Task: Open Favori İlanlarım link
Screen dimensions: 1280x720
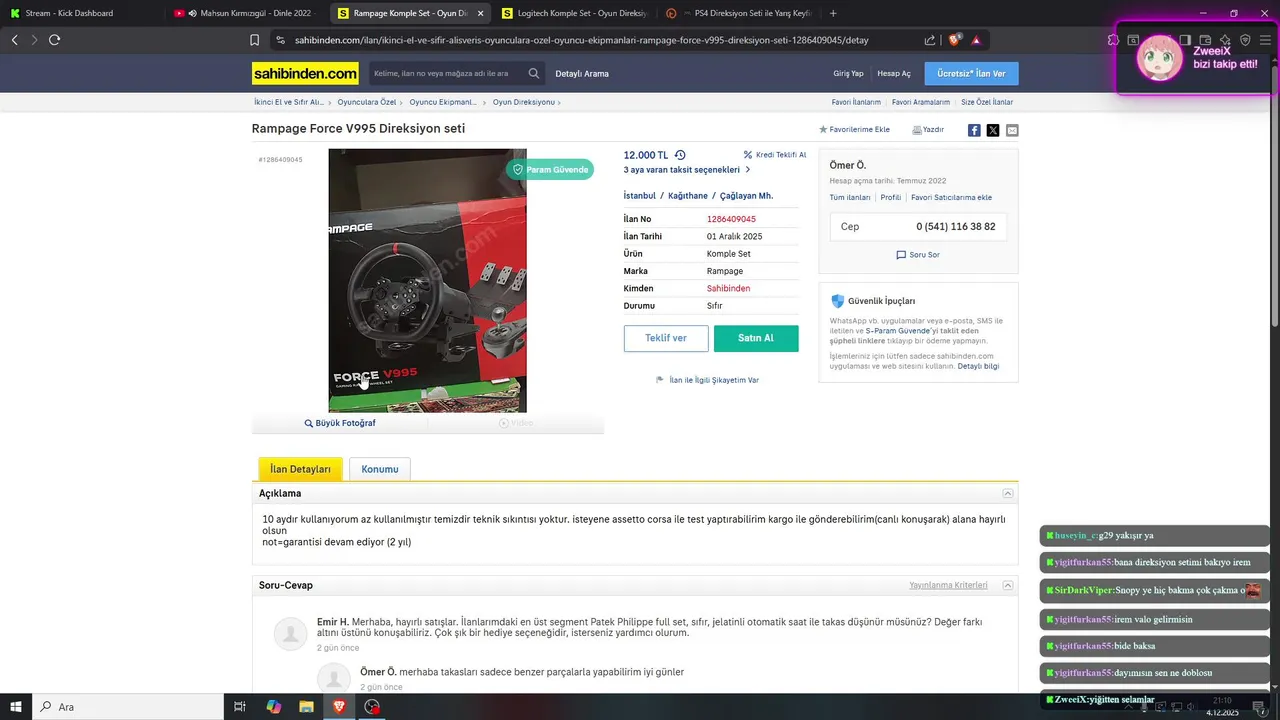Action: [856, 102]
